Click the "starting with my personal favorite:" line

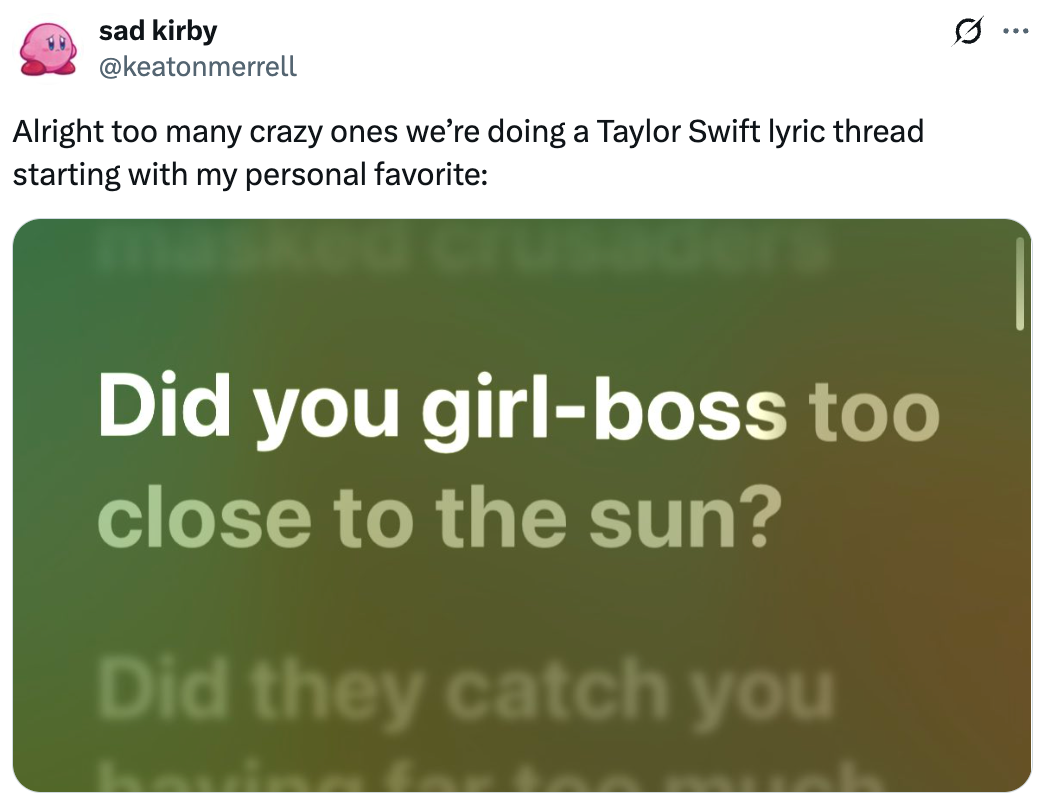tap(250, 174)
